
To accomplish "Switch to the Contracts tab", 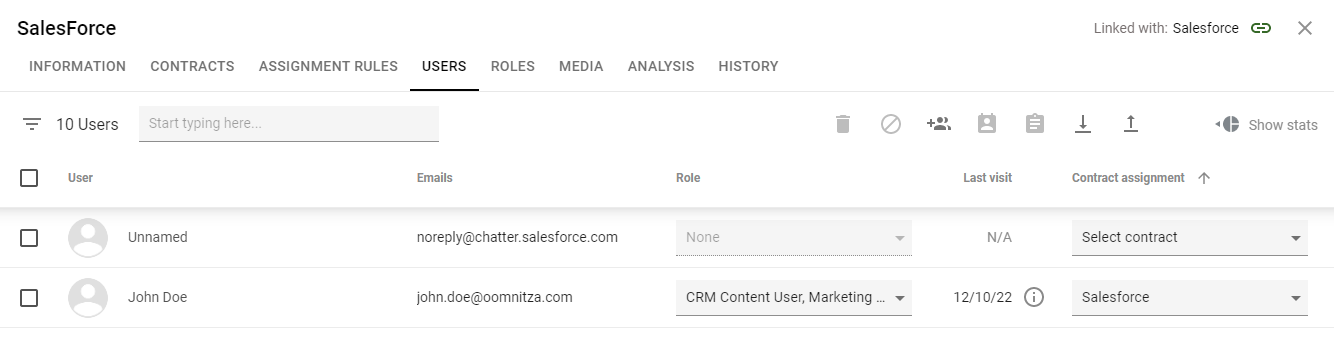I will (x=192, y=66).
